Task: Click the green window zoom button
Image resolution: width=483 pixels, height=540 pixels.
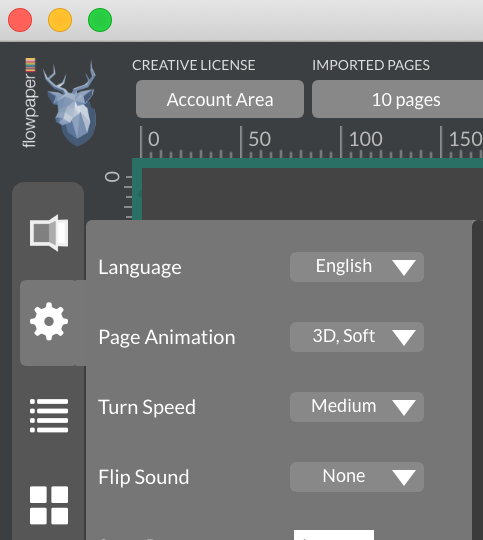Action: click(x=100, y=20)
